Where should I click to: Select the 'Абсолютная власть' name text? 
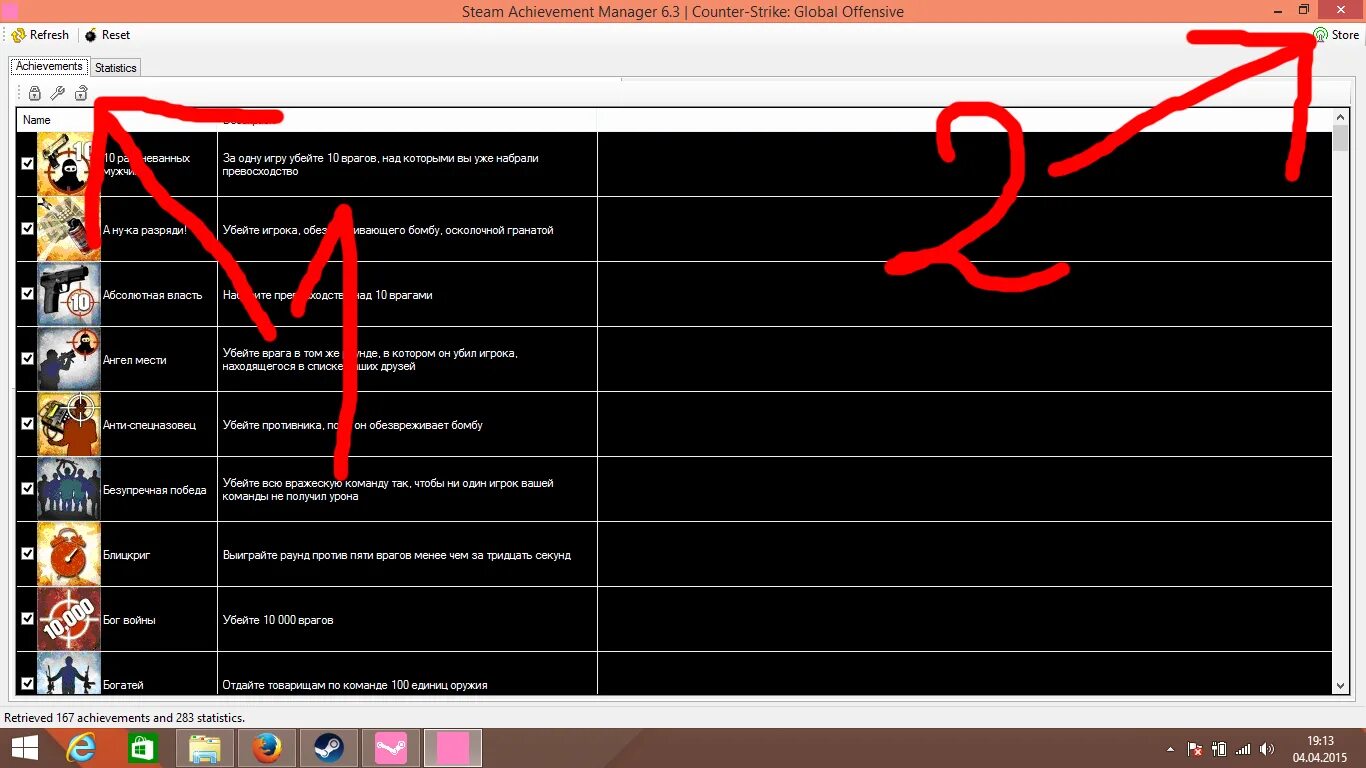[152, 295]
